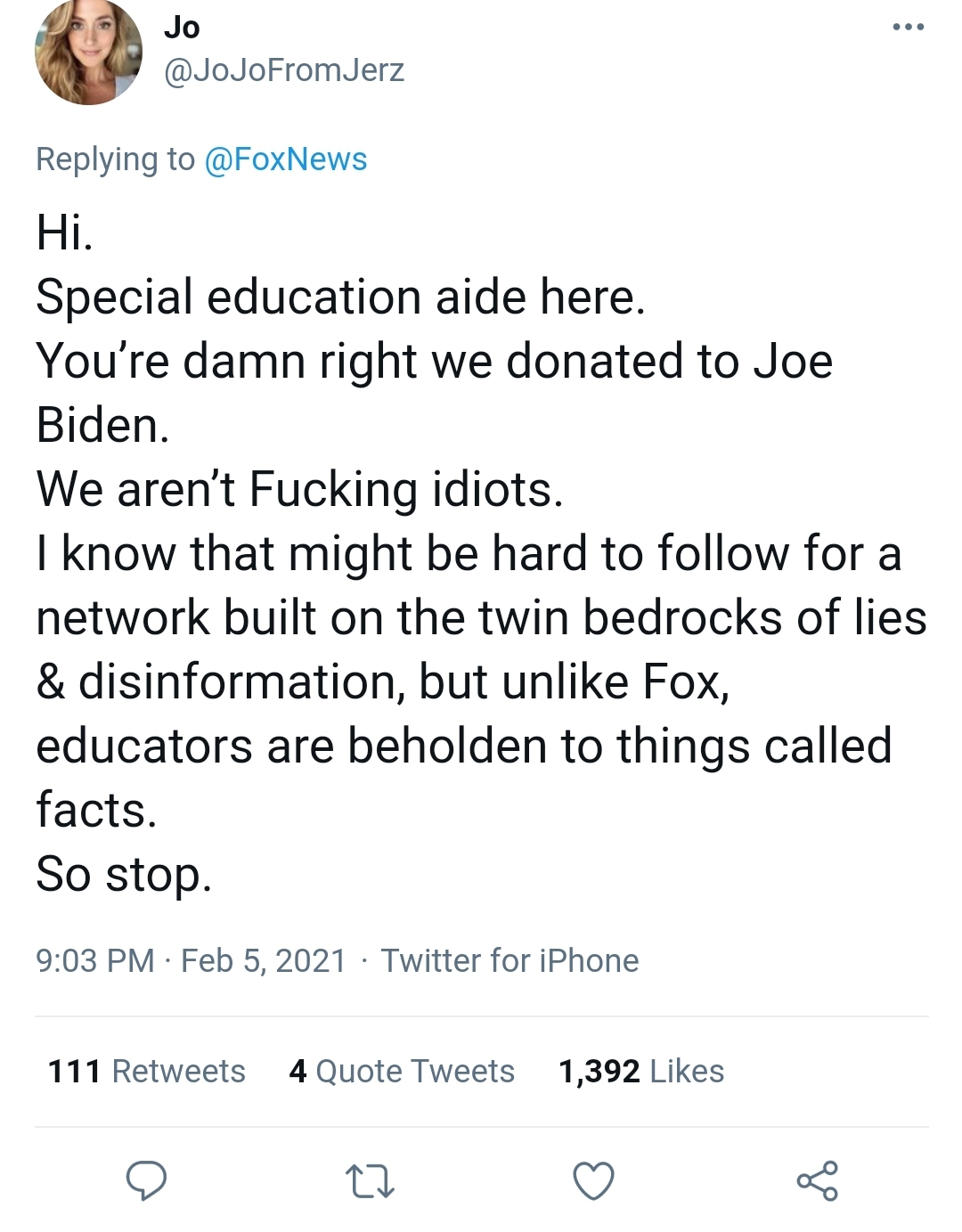This screenshot has width=962, height=1232.
Task: View the 4 Quote Tweets list
Action: tap(402, 1072)
